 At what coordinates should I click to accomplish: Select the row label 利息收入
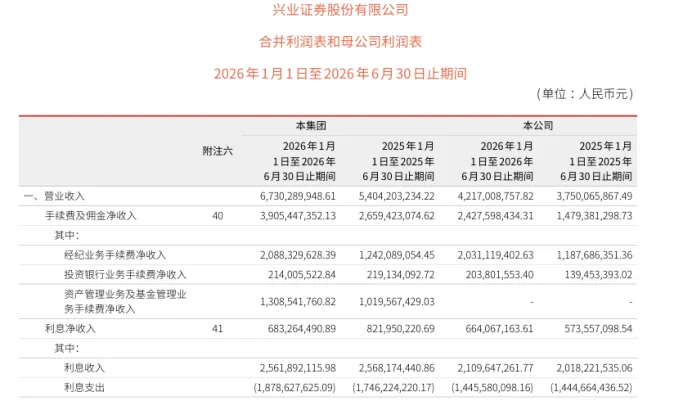(84, 368)
